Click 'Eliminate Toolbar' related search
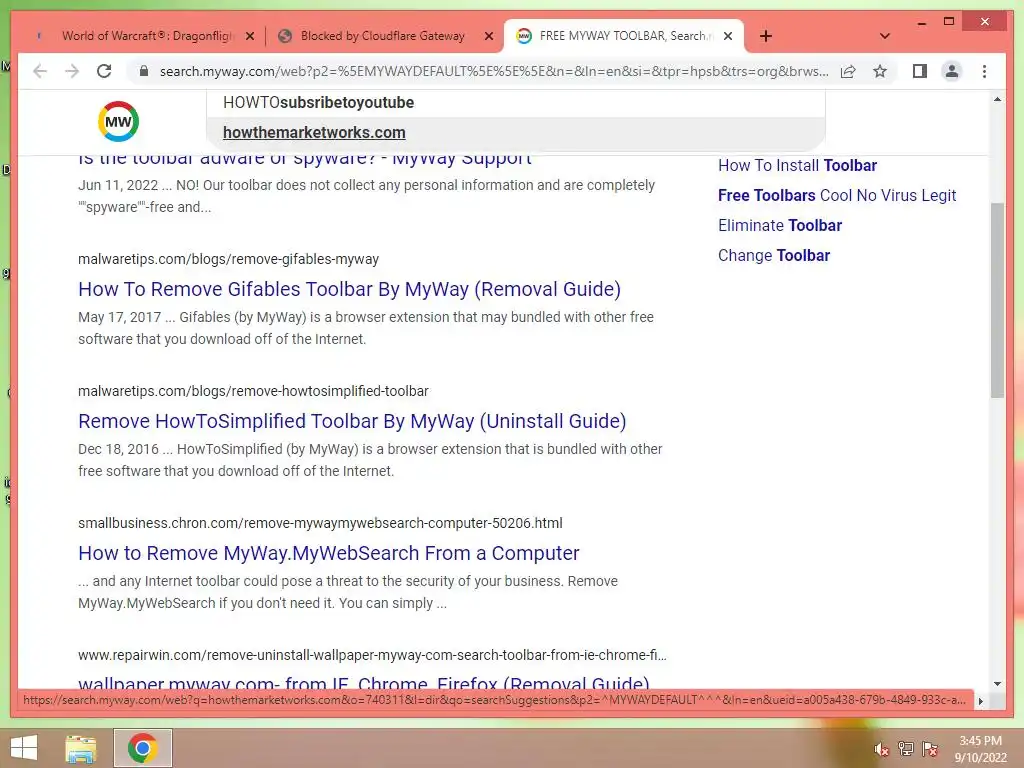The height and width of the screenshot is (768, 1024). pos(780,225)
